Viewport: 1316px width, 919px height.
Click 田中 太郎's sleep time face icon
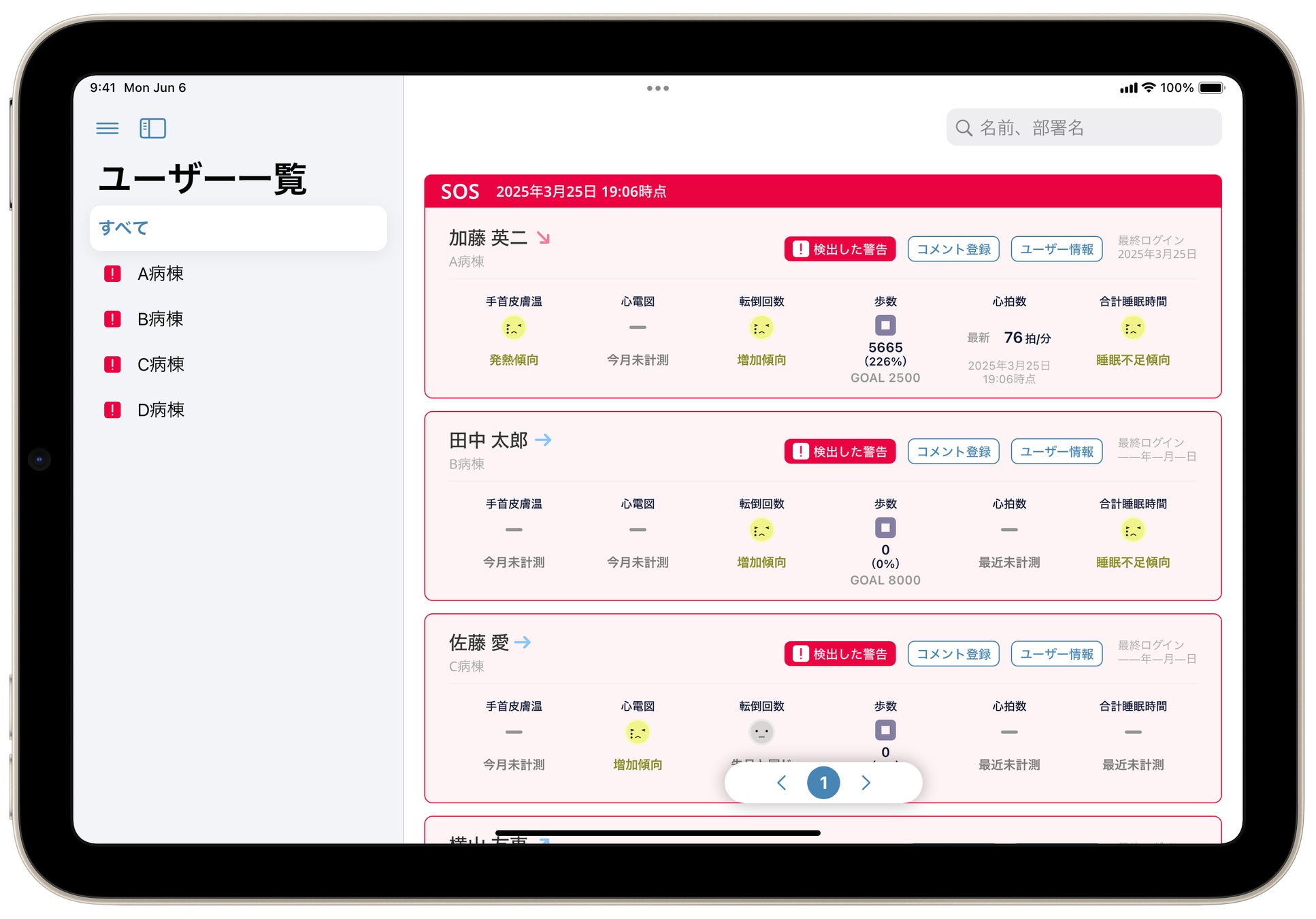[1132, 530]
